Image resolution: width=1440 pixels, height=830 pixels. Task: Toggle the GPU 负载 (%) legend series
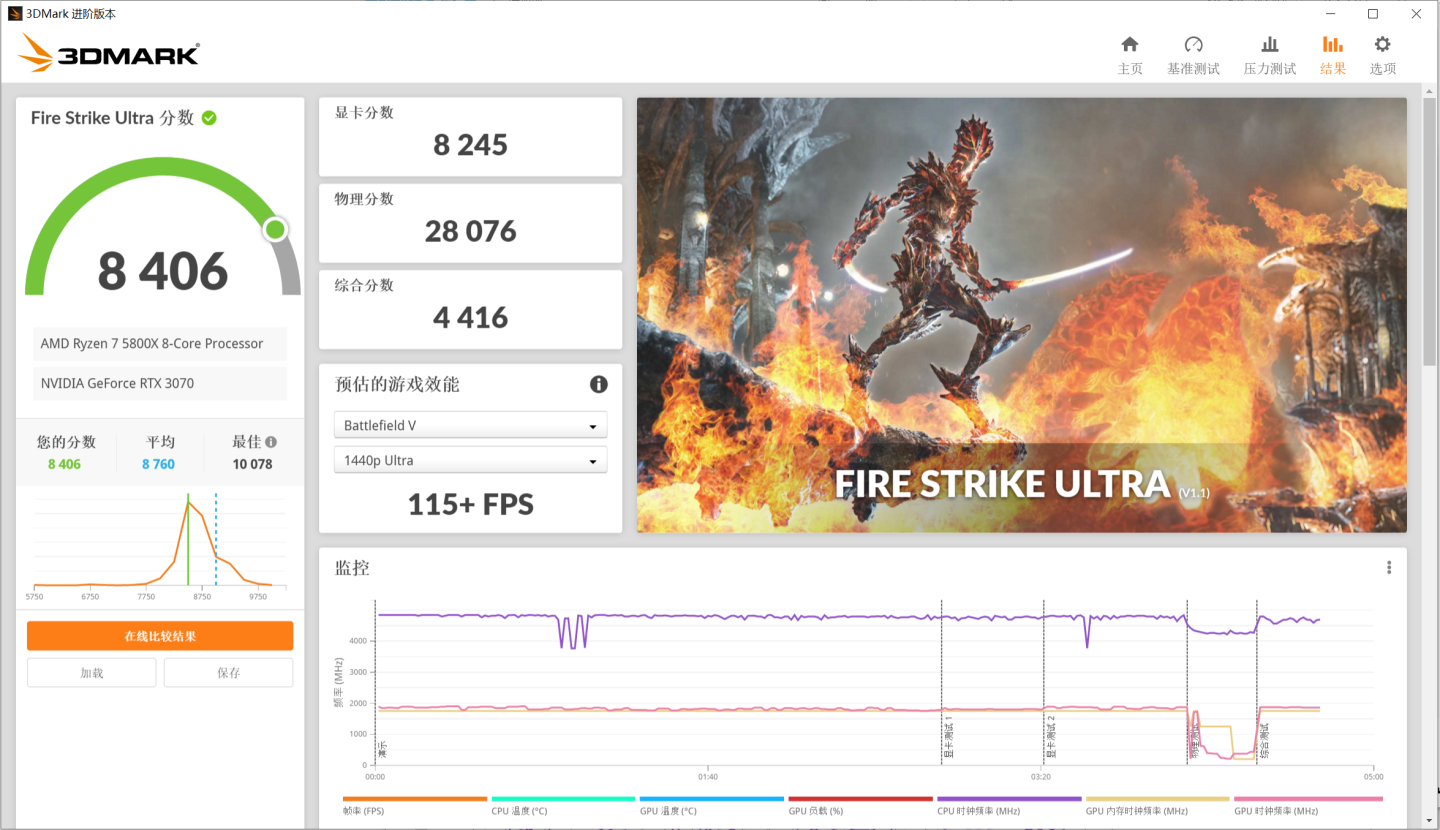point(860,806)
